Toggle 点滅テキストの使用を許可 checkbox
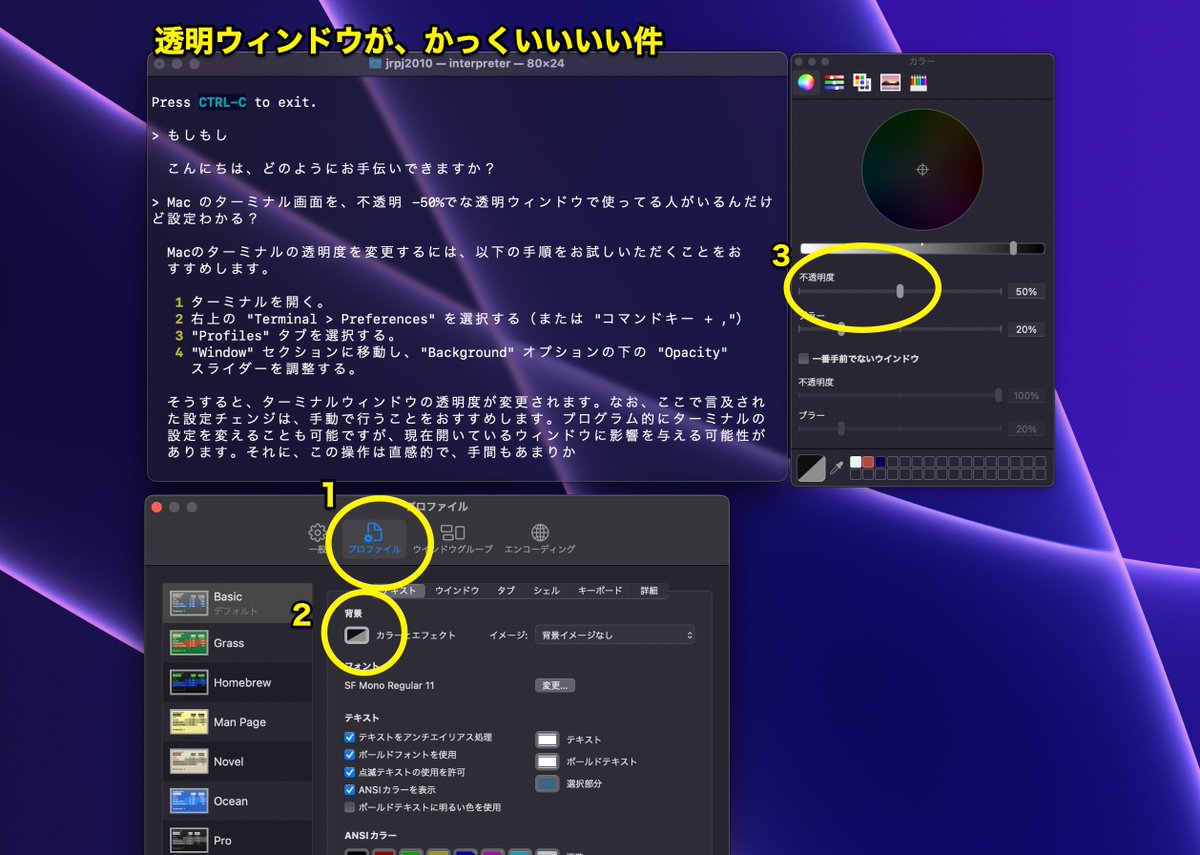The image size is (1200, 855). click(350, 772)
